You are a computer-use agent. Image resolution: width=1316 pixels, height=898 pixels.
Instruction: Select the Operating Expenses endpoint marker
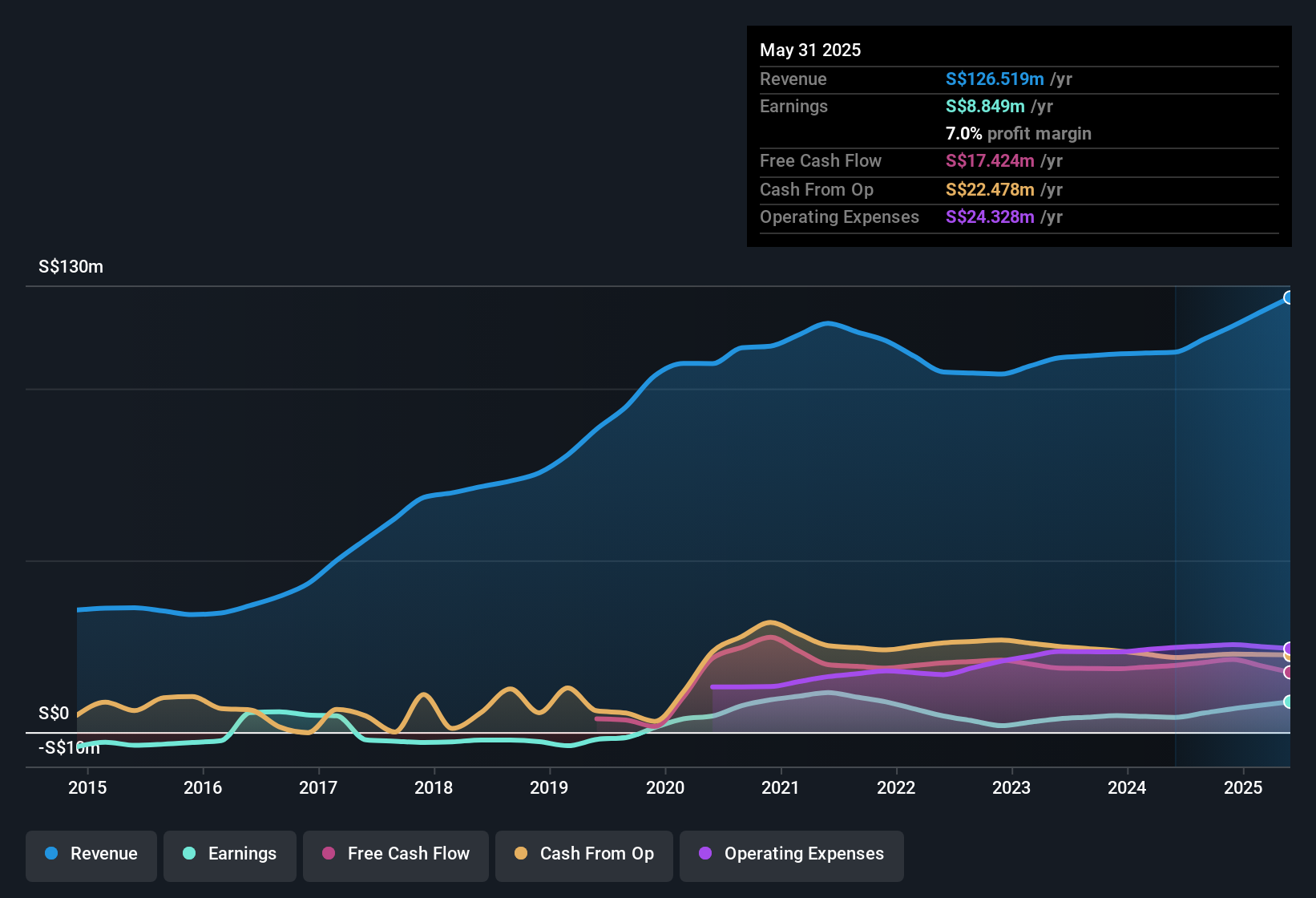point(1289,648)
